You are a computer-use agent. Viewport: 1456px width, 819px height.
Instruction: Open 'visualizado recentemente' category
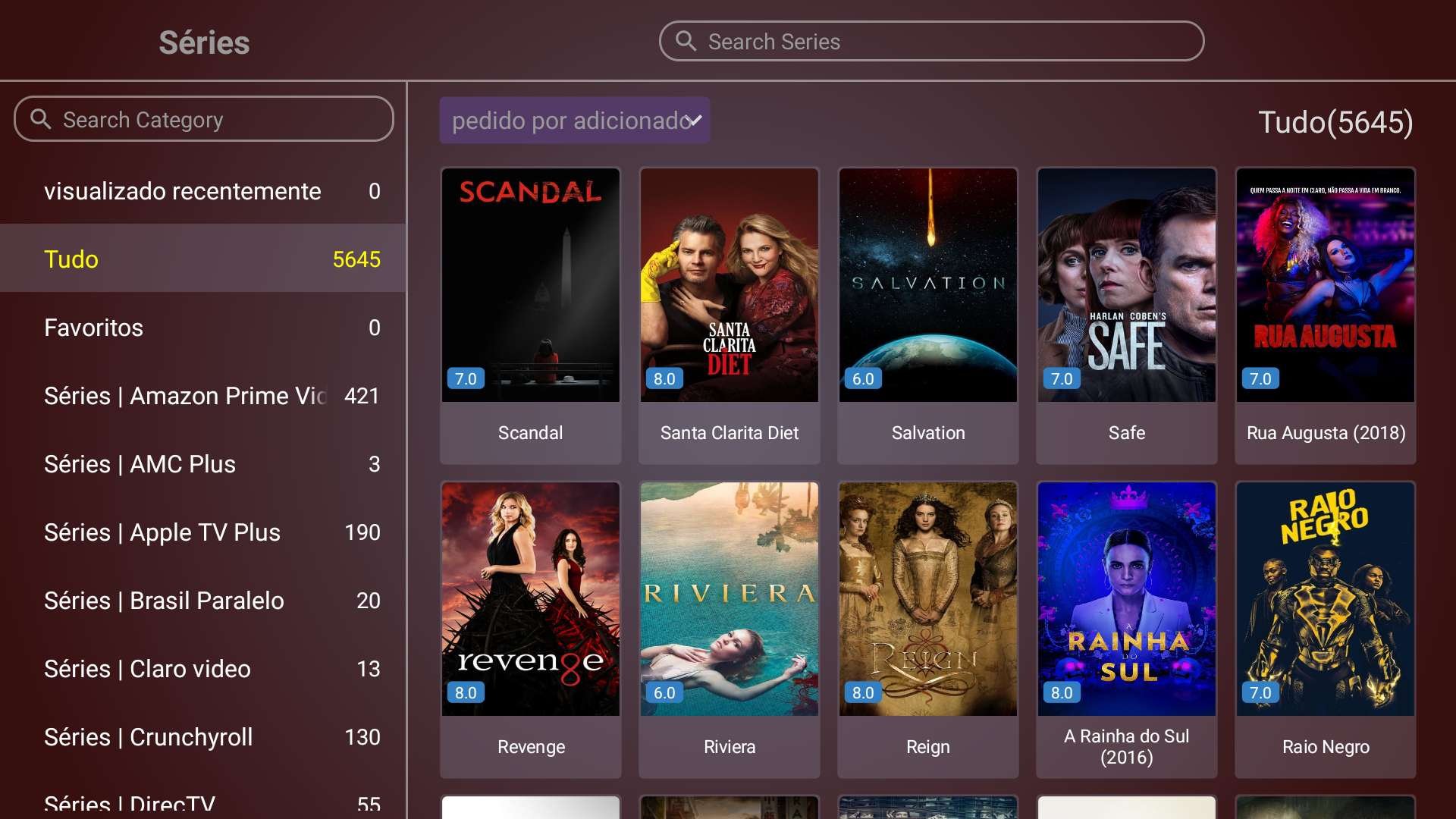pos(203,190)
